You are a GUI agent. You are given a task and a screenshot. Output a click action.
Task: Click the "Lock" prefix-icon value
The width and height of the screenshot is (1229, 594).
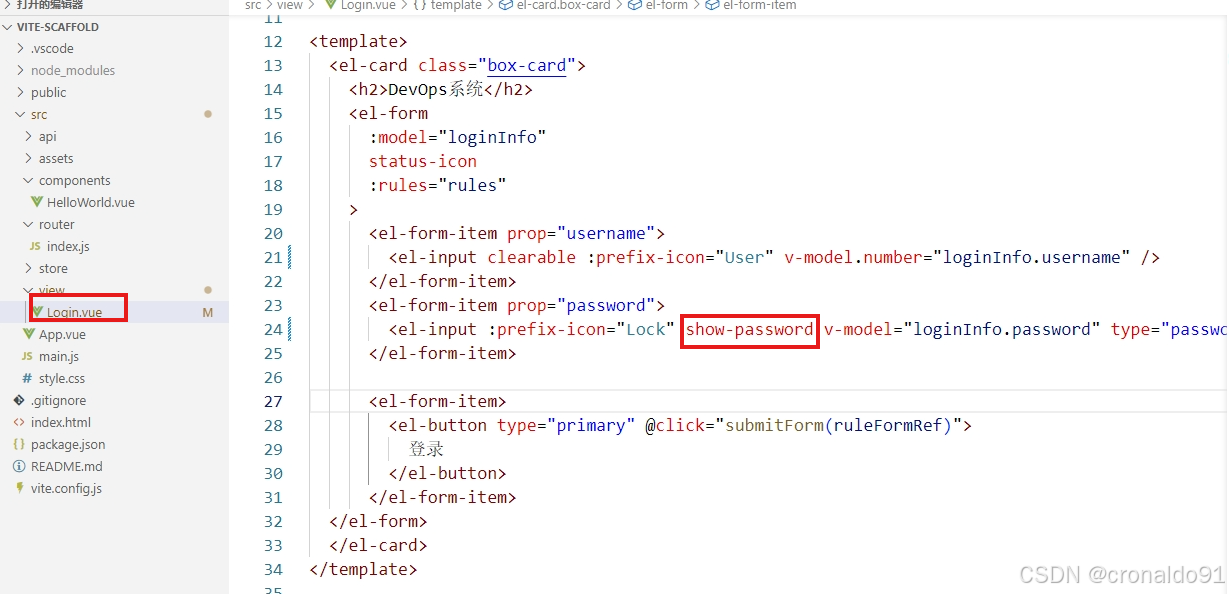tap(645, 329)
